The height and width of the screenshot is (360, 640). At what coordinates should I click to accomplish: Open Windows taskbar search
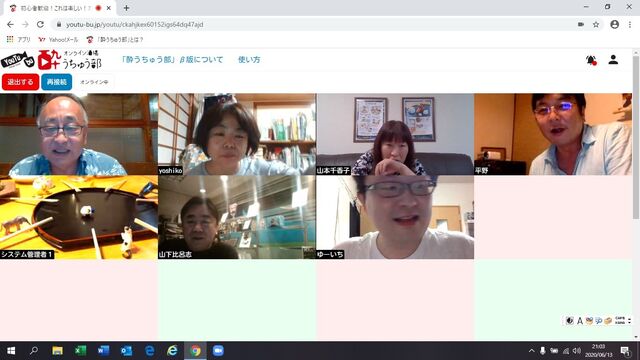(34, 351)
